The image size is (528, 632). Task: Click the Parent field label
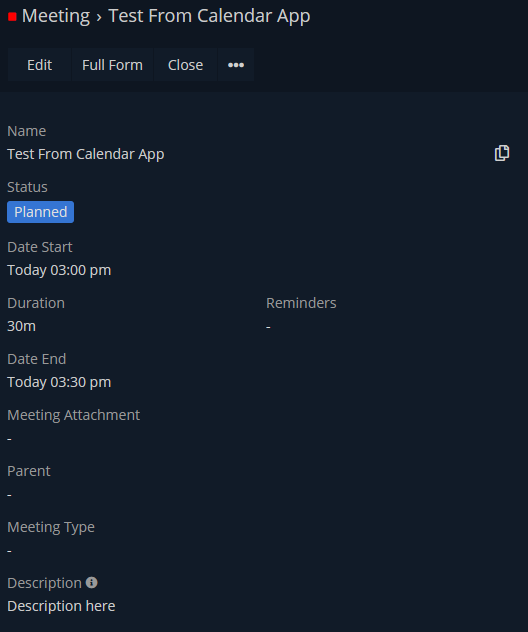pyautogui.click(x=29, y=471)
